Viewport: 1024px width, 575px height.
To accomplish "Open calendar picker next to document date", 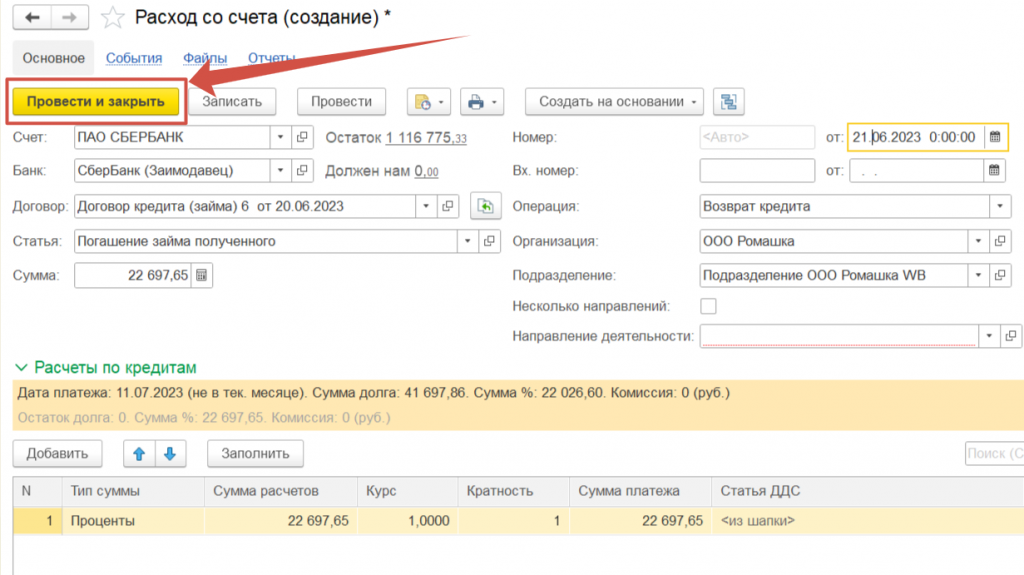I will click(994, 137).
